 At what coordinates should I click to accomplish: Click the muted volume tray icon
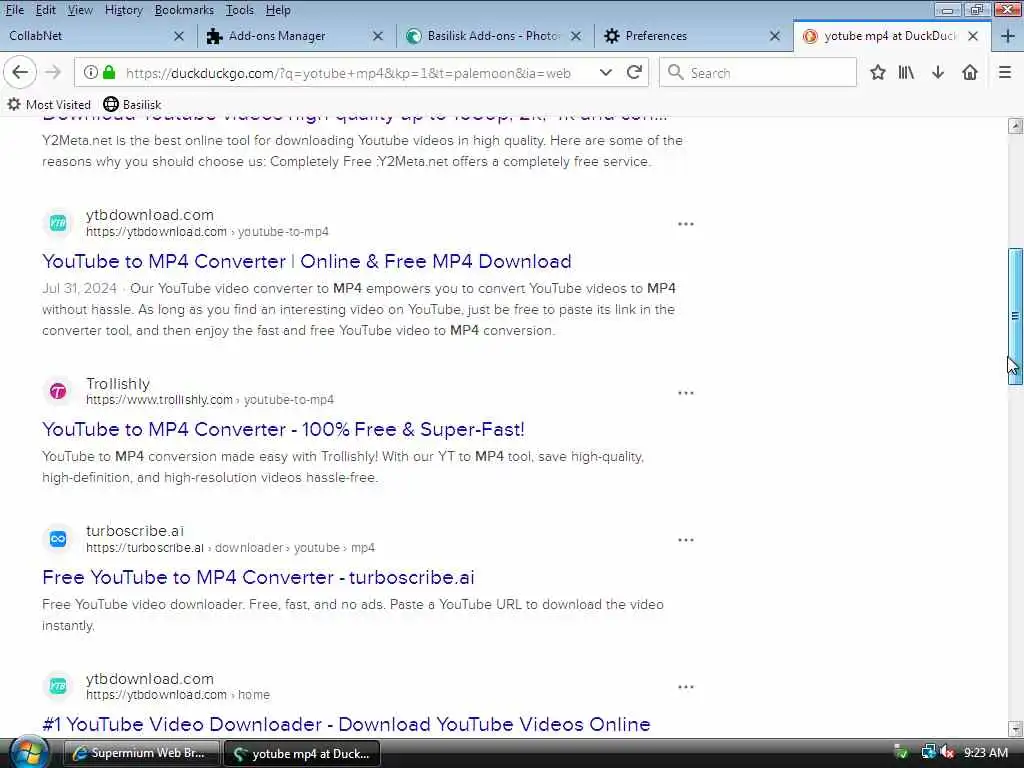947,753
